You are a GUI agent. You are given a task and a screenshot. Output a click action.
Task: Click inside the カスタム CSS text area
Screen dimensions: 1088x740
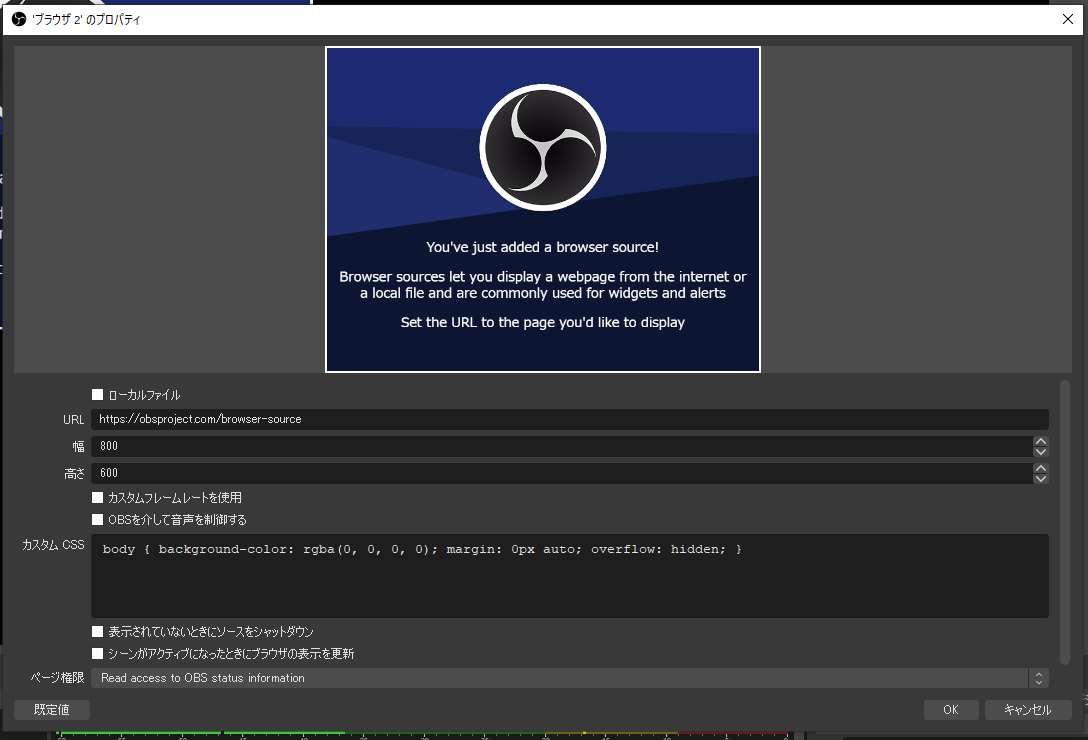tap(570, 576)
